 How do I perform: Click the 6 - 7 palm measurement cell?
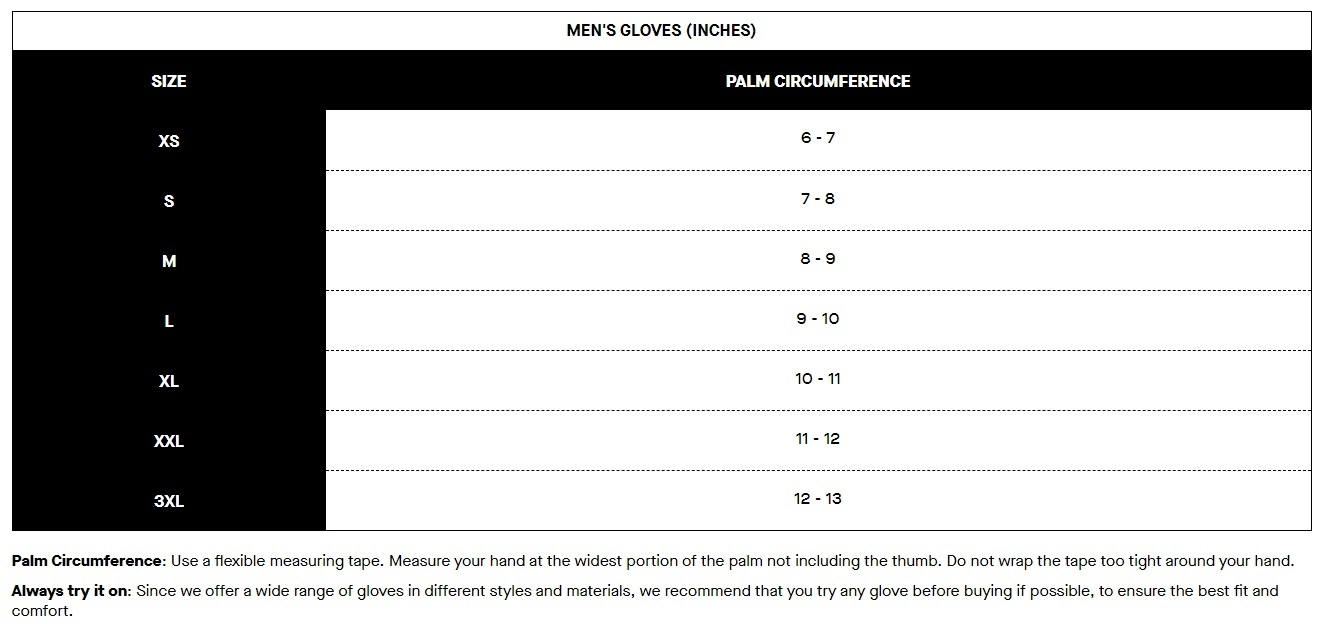point(817,138)
